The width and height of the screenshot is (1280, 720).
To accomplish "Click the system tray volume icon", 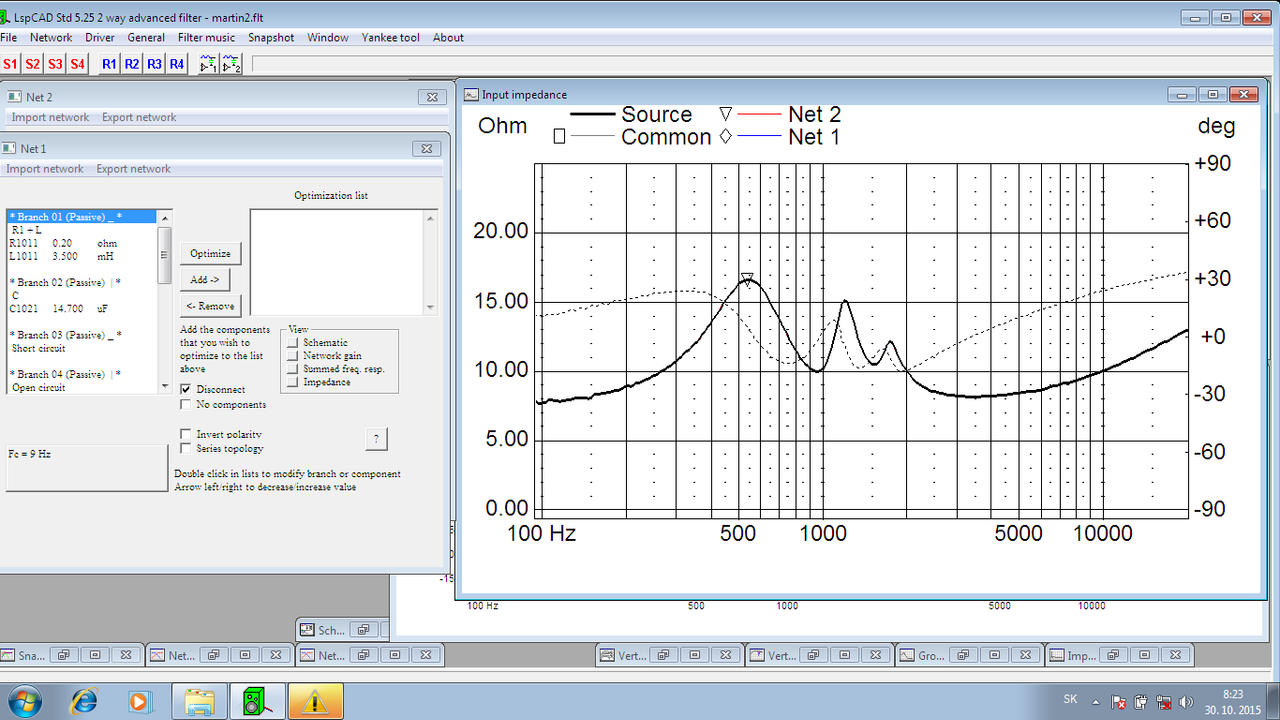I will click(1187, 702).
